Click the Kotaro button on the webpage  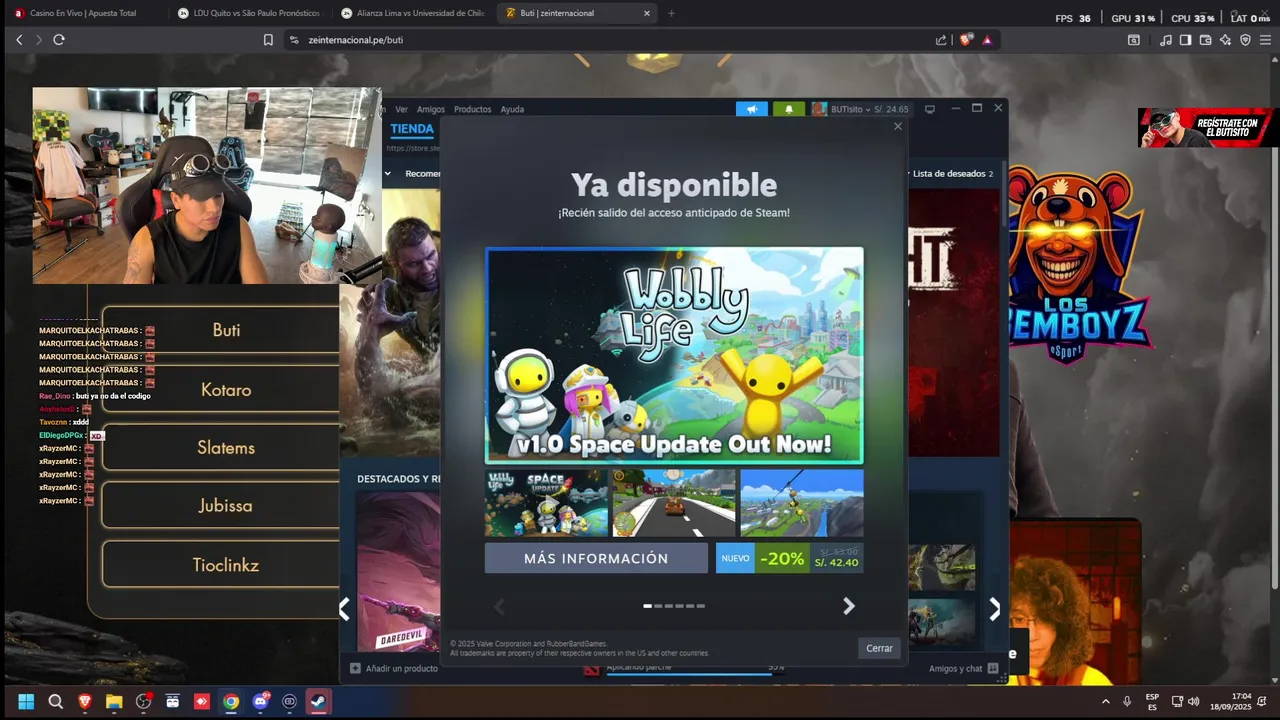[226, 390]
